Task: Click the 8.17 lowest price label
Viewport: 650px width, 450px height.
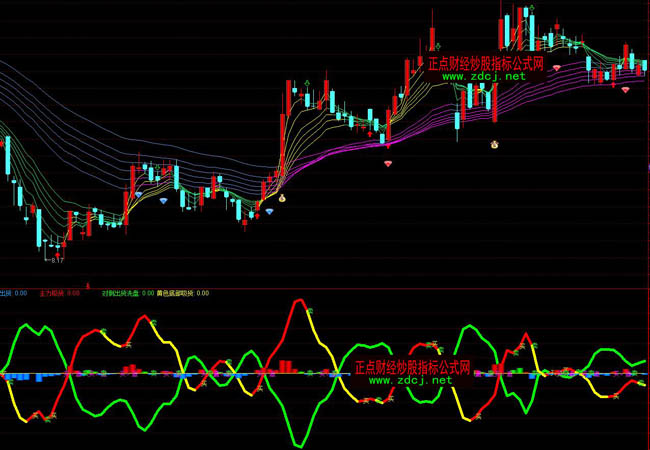Action: click(x=57, y=260)
